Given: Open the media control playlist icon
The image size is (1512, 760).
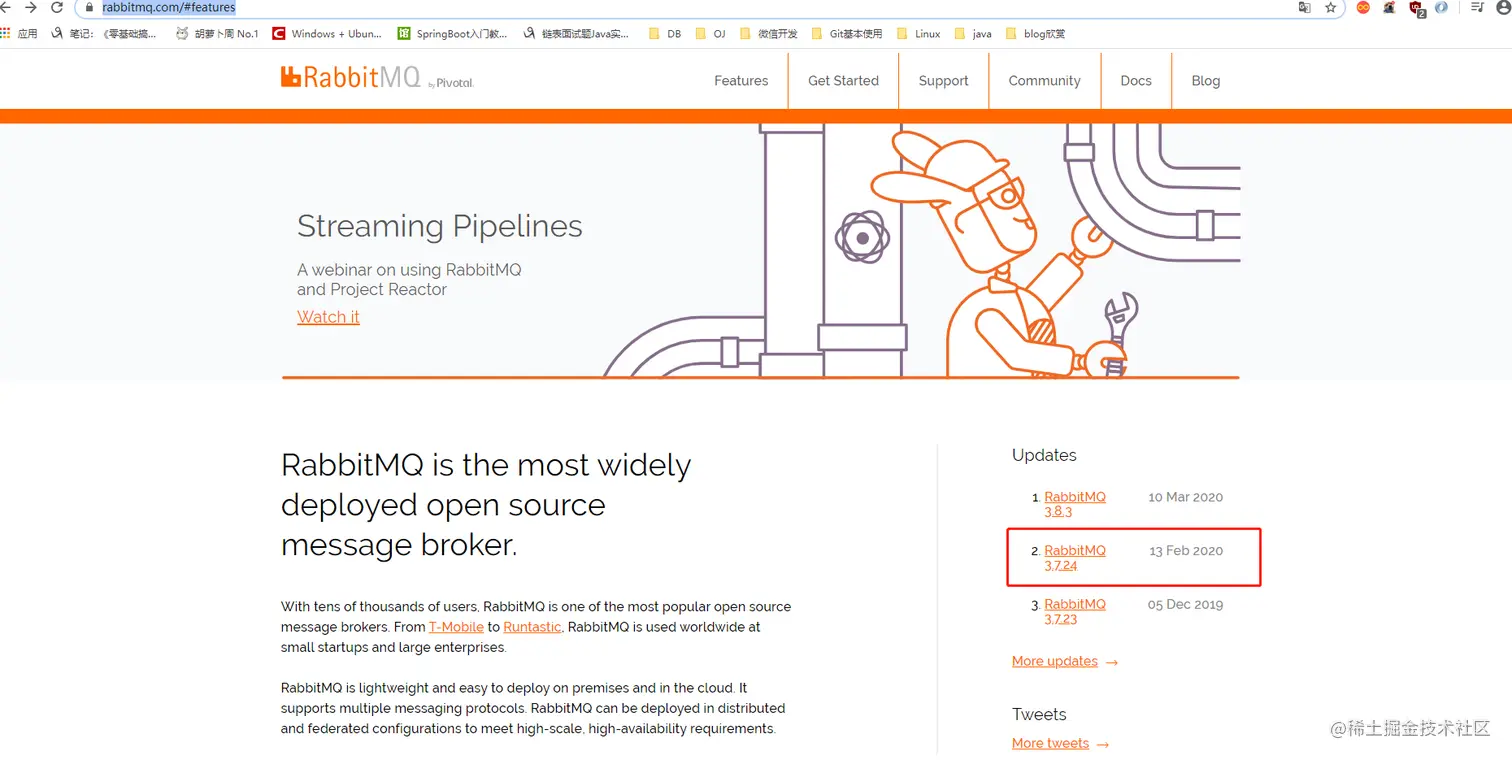Looking at the screenshot, I should (1478, 7).
